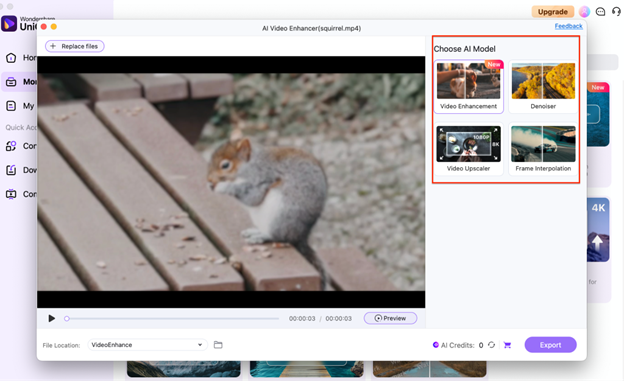Viewport: 624px width, 381px height.
Task: Expand the VideoEnhance file location dropdown
Action: coord(148,345)
